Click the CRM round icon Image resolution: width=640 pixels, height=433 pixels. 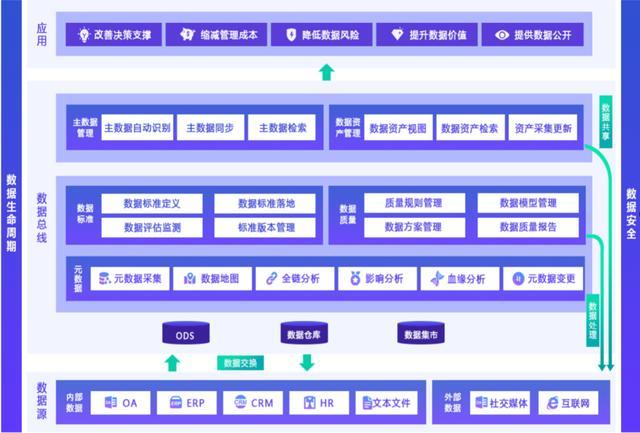tap(240, 402)
